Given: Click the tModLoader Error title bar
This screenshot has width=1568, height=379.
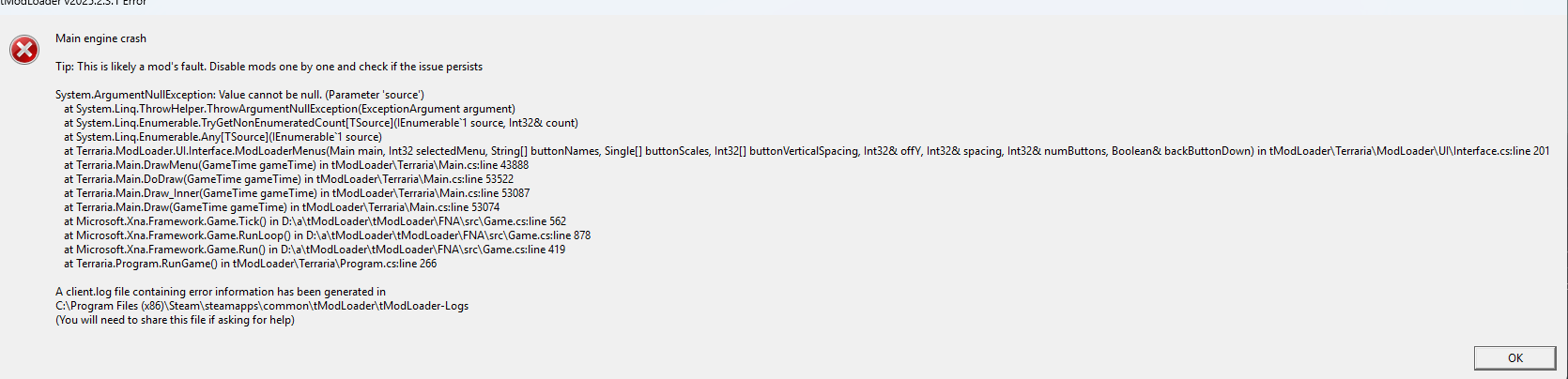Looking at the screenshot, I should click(x=75, y=4).
